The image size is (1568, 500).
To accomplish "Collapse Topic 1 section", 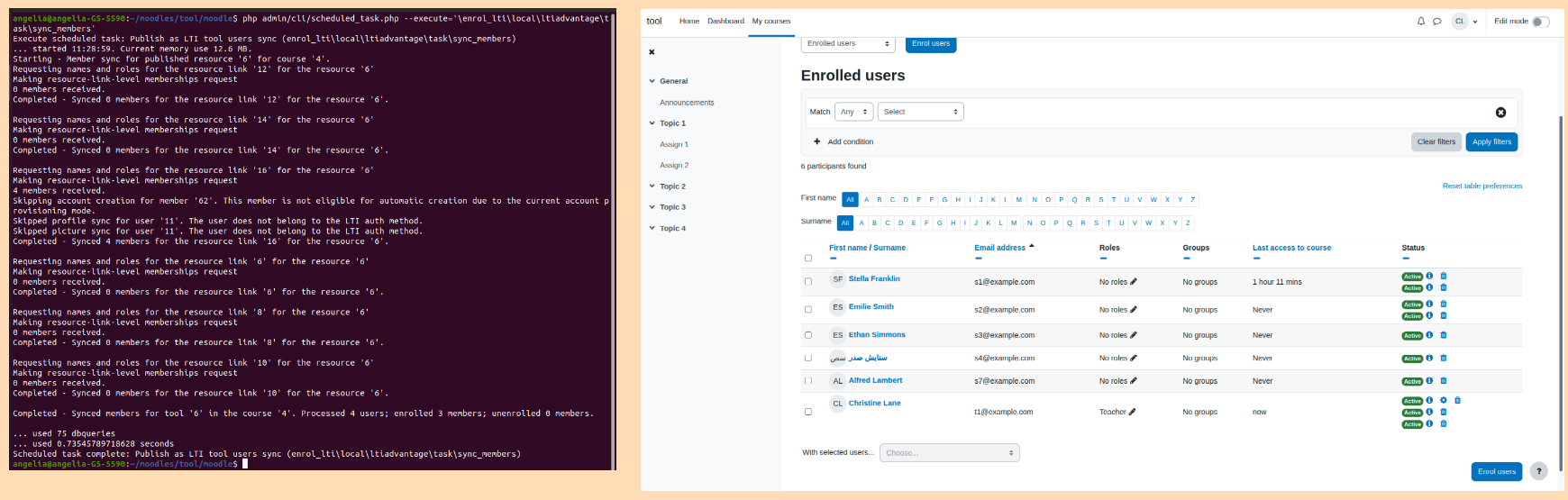I will 652,123.
